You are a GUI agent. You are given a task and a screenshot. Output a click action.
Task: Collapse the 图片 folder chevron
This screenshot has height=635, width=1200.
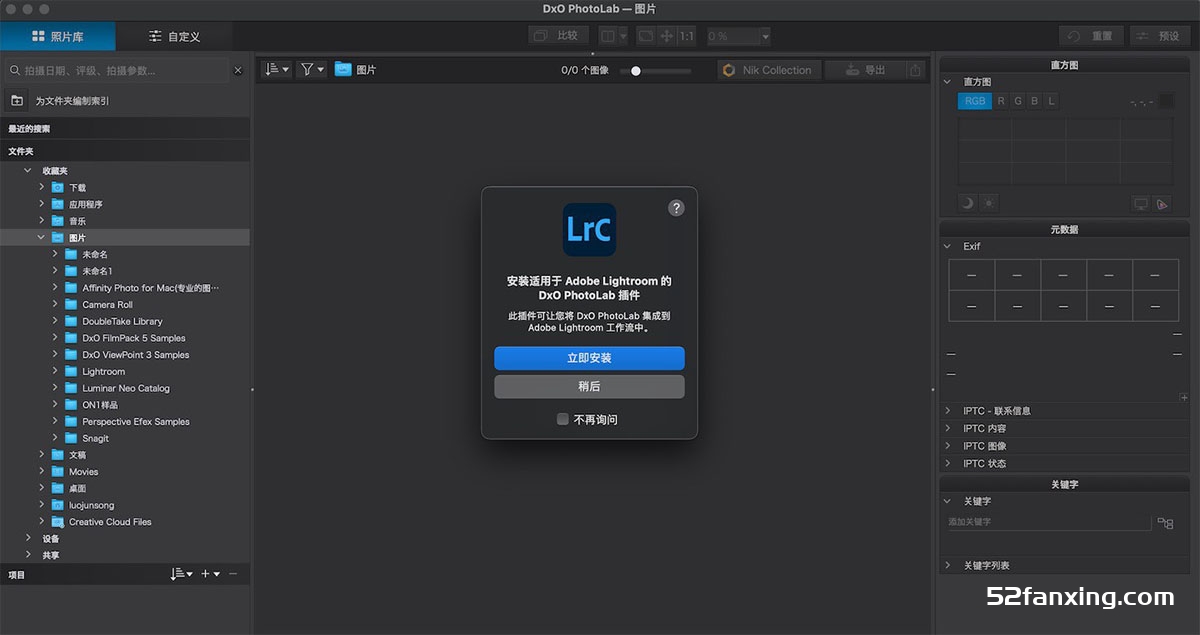coord(42,238)
